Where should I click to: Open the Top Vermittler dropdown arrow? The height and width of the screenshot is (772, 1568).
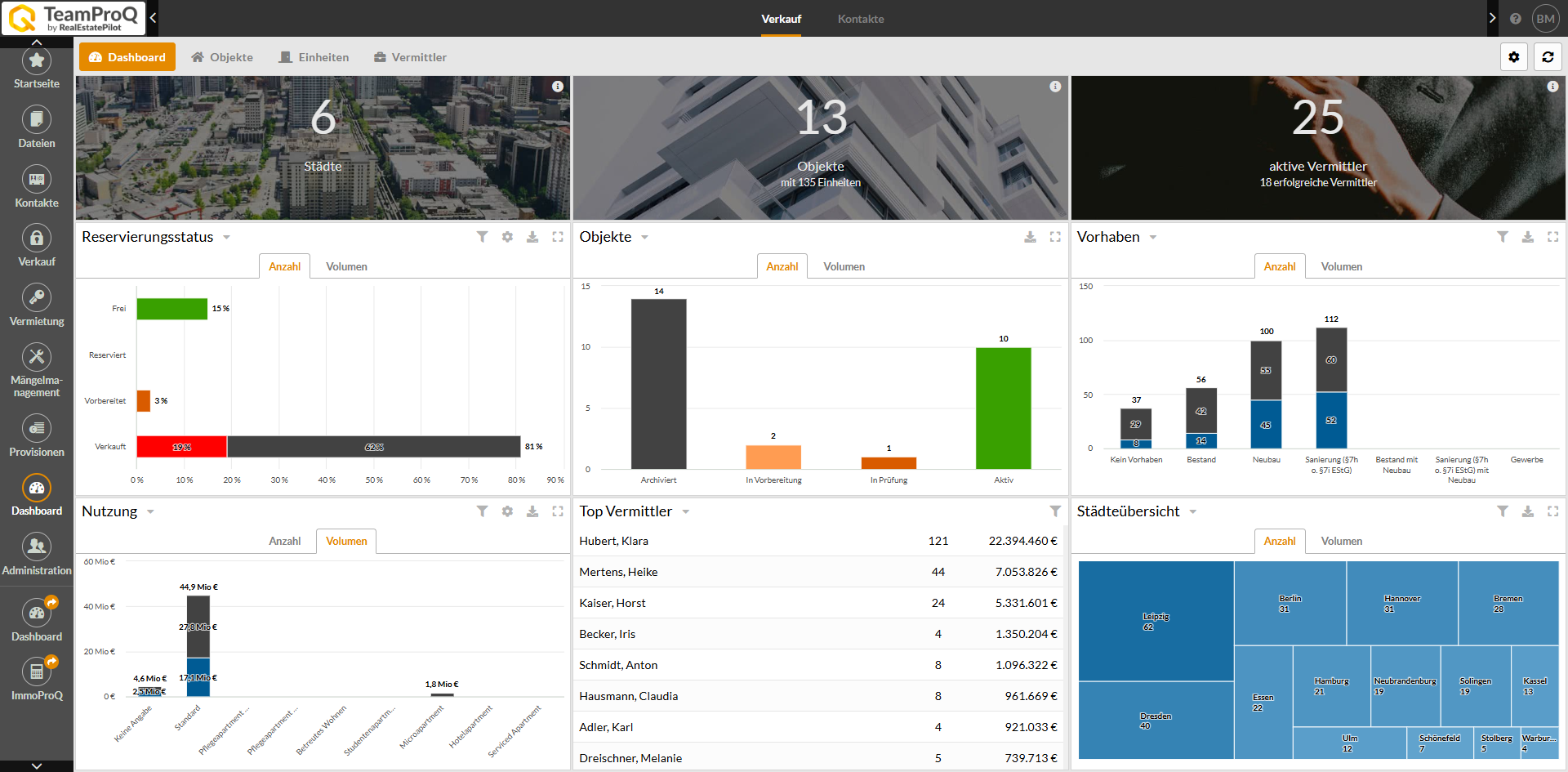(x=686, y=512)
